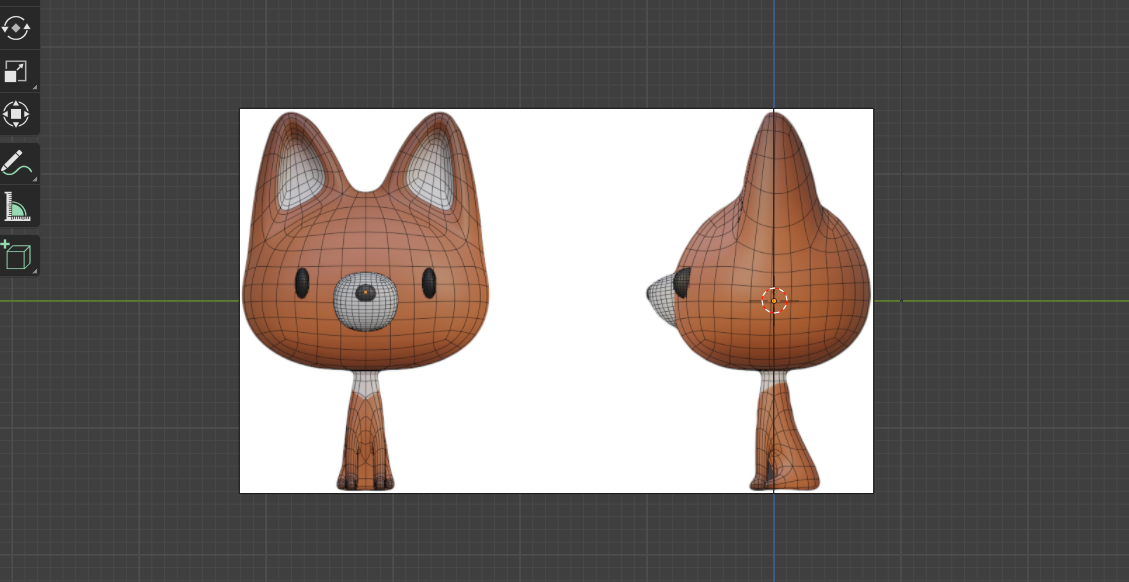Expand the Add Cube tool corner triangle
Viewport: 1129px width, 582px height.
point(35,272)
